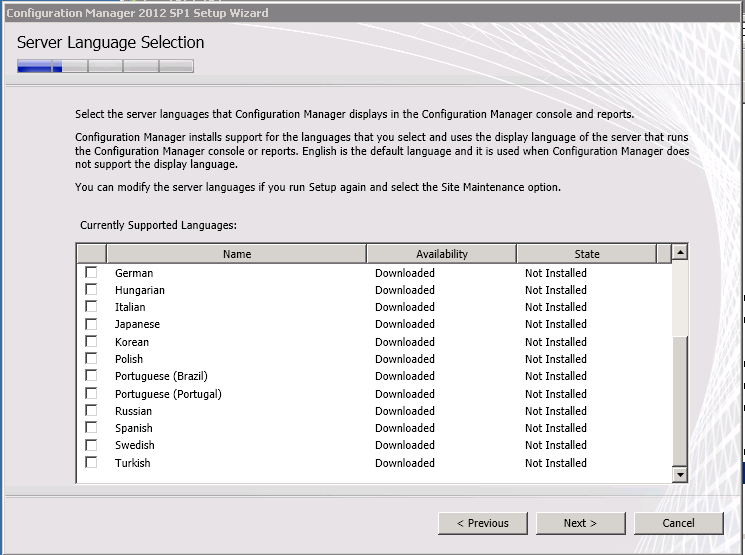Tick the Portuguese (Portugal) checkbox
Screen dimensions: 745x555
click(x=92, y=394)
